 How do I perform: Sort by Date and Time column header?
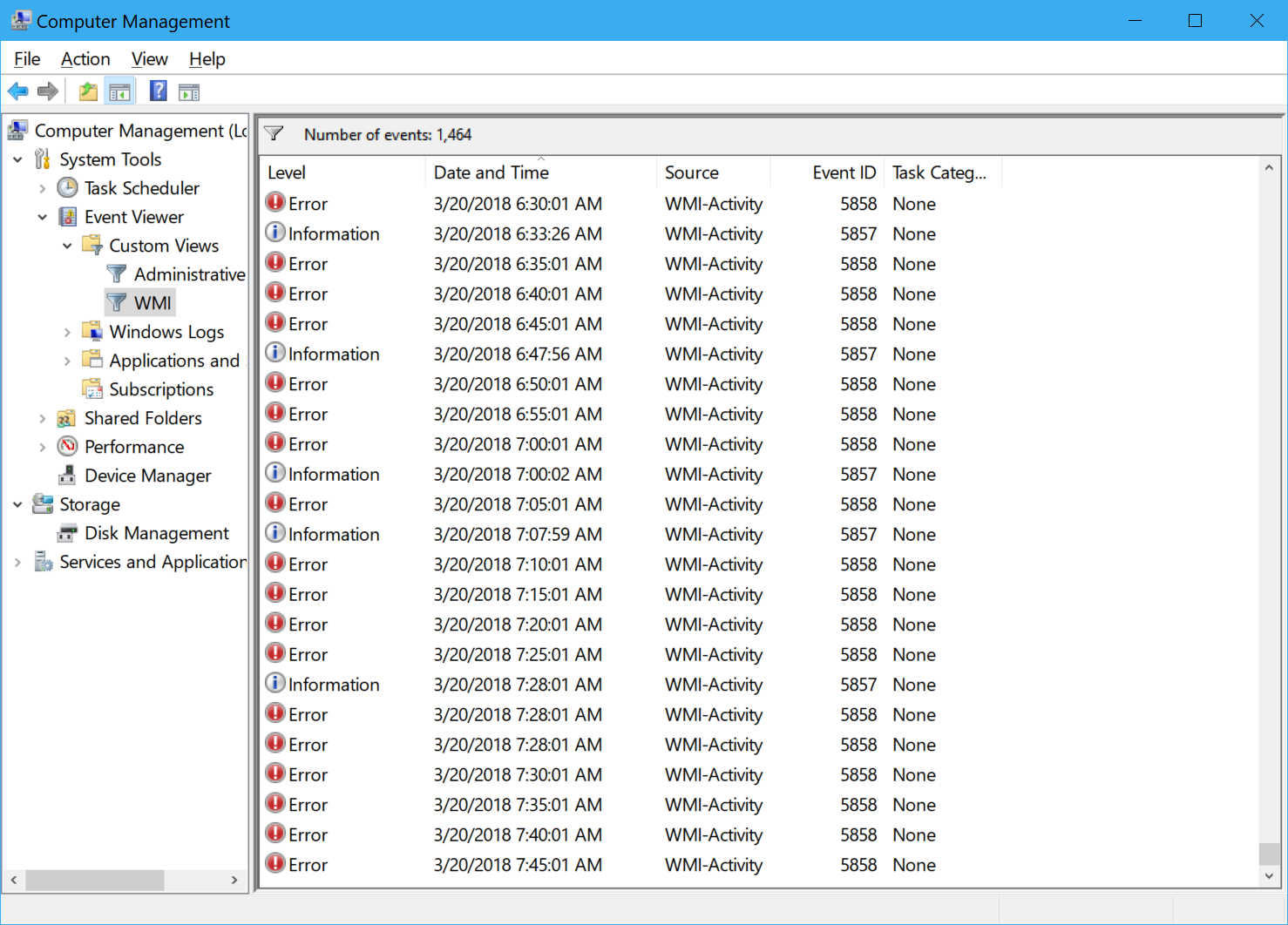click(x=540, y=172)
